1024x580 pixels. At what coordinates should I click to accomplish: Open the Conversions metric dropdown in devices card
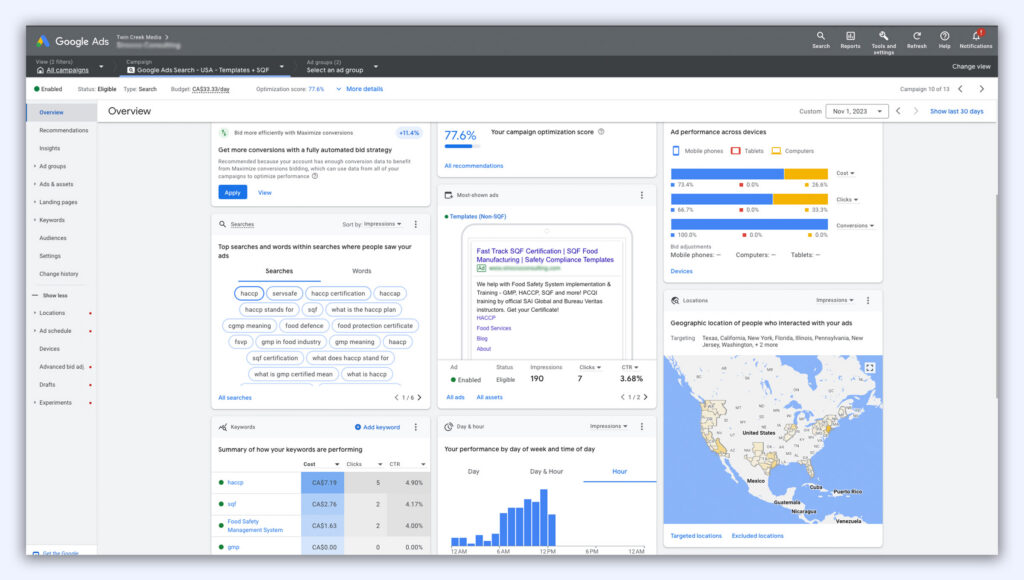[854, 225]
